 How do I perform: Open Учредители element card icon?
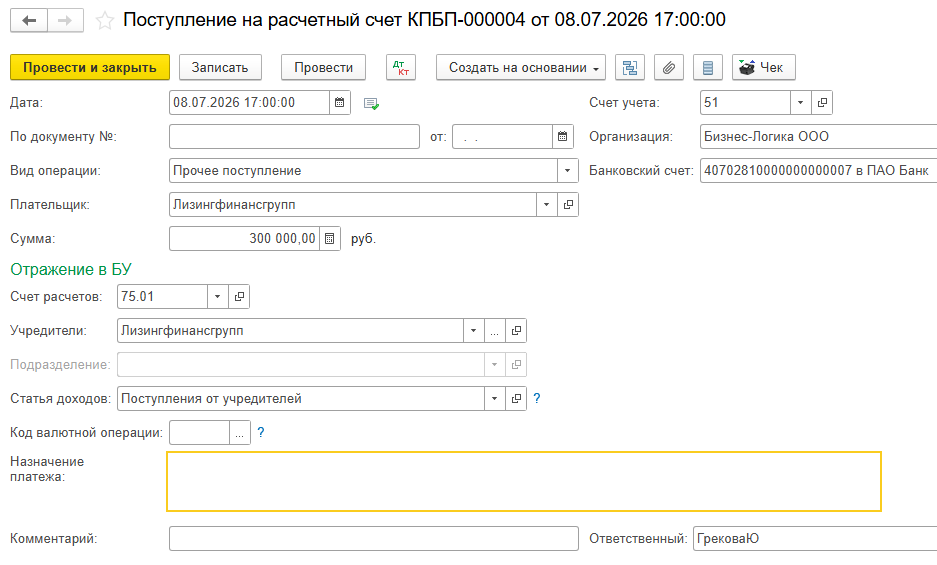click(x=516, y=331)
